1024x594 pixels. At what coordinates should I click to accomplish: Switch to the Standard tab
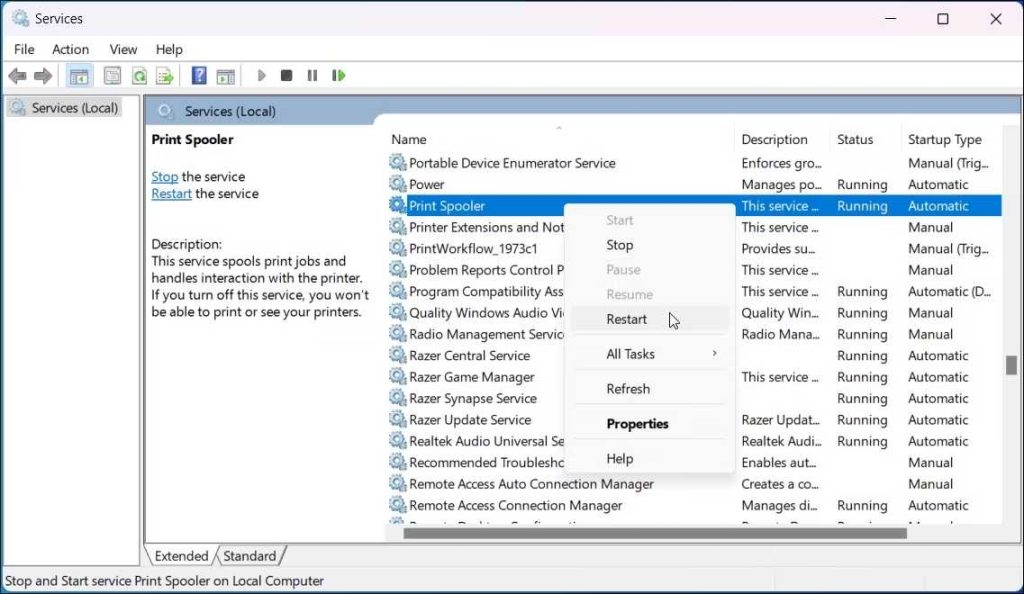coord(249,556)
